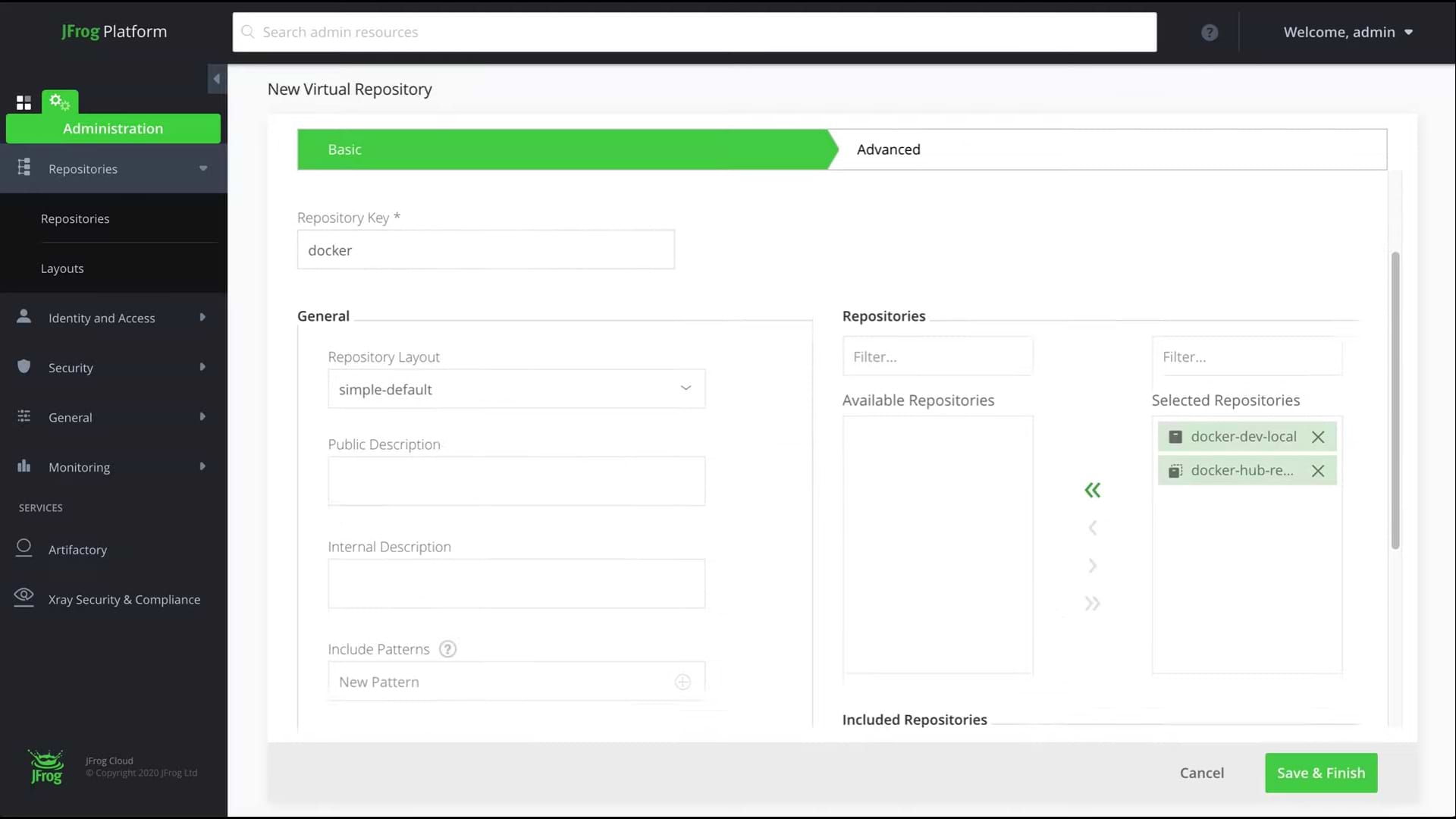The height and width of the screenshot is (819, 1456).
Task: Select the Monitoring bar-chart icon
Action: [x=24, y=466]
